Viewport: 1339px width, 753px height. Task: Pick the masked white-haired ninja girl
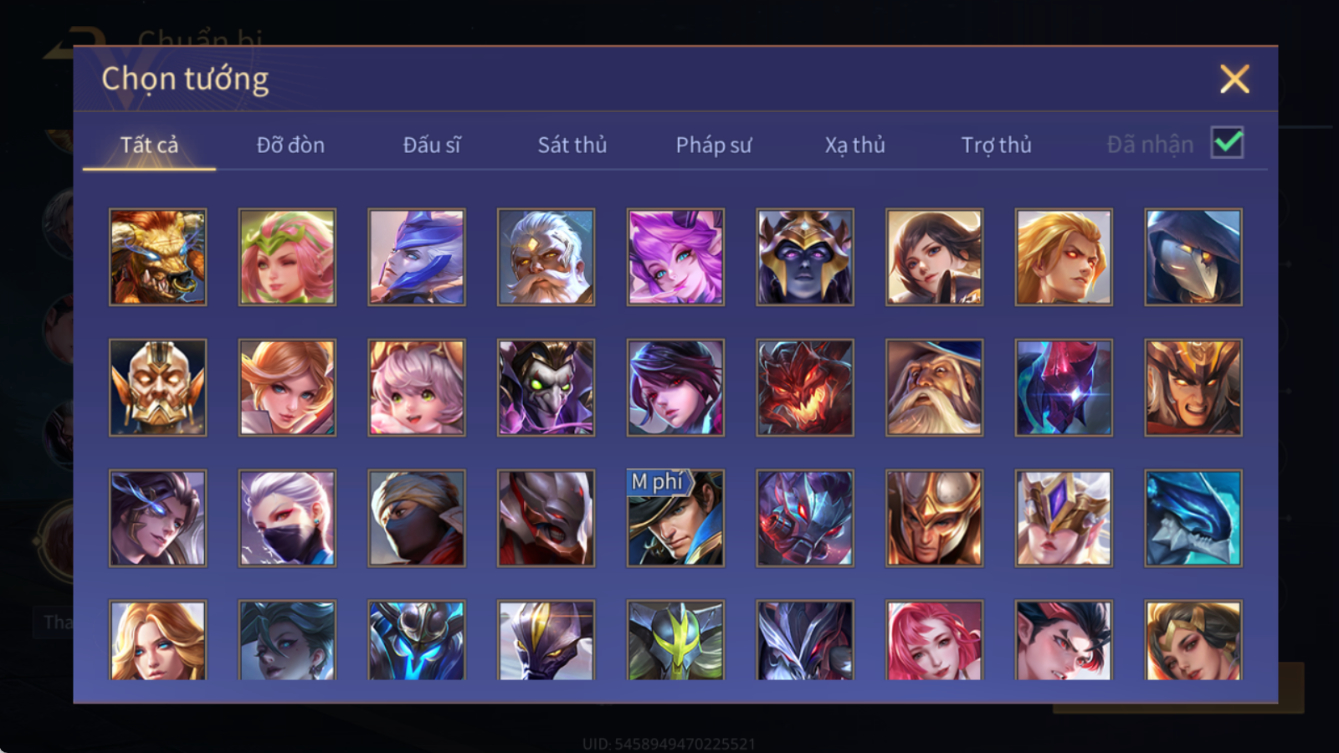pyautogui.click(x=287, y=519)
